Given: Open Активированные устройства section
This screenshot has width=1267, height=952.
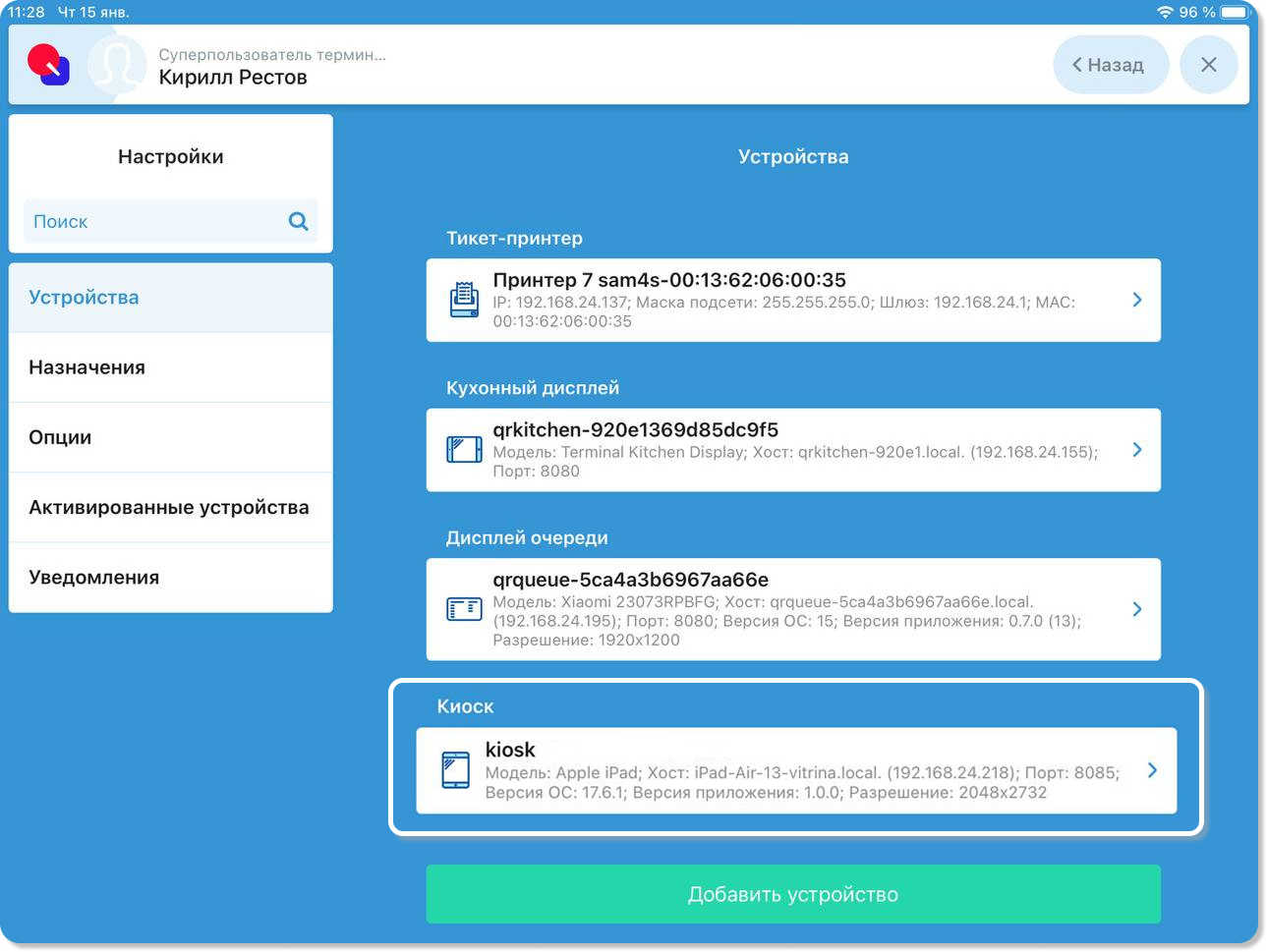Looking at the screenshot, I should (x=171, y=507).
